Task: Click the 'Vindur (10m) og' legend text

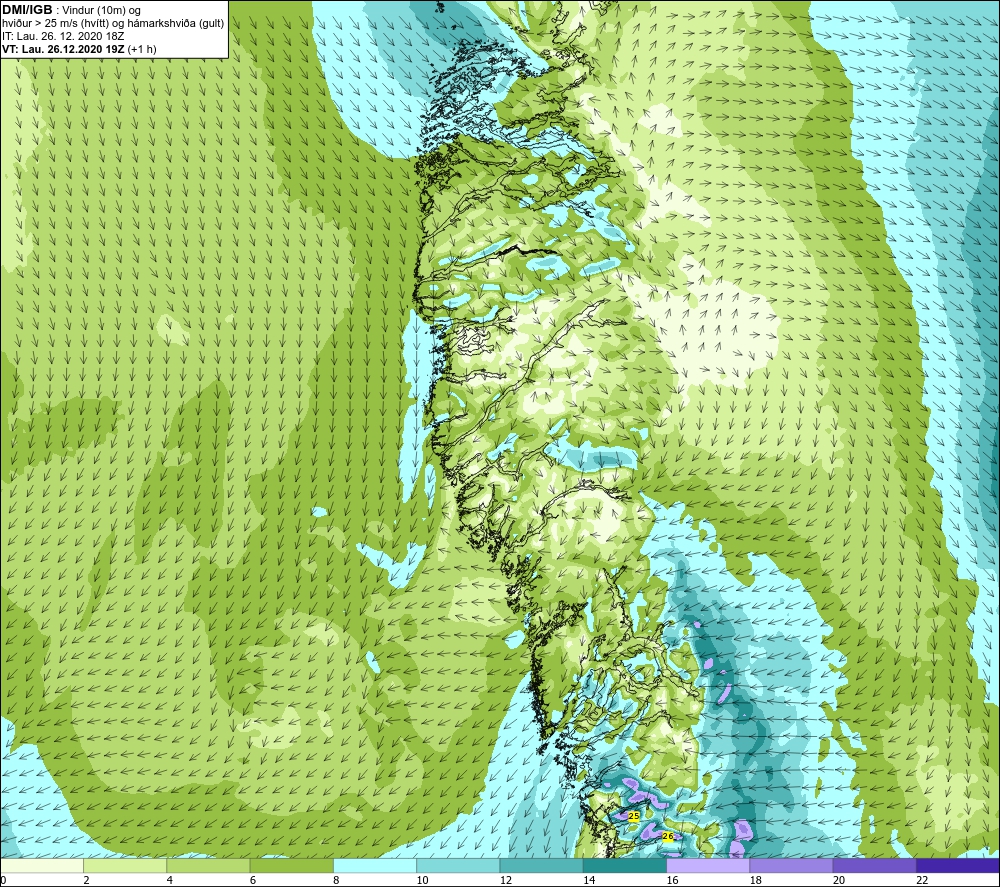Action: point(101,10)
